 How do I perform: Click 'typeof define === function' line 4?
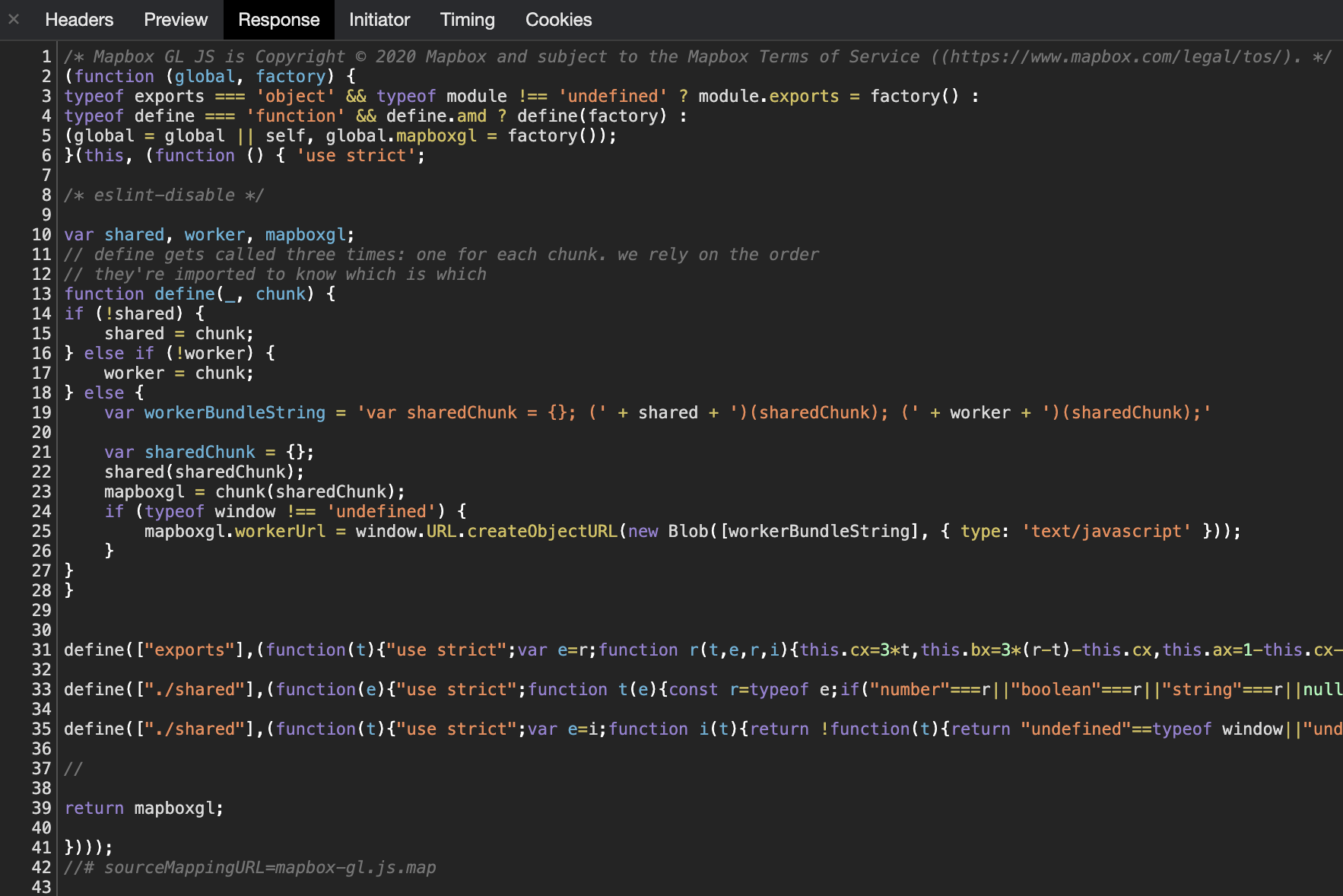tap(376, 116)
